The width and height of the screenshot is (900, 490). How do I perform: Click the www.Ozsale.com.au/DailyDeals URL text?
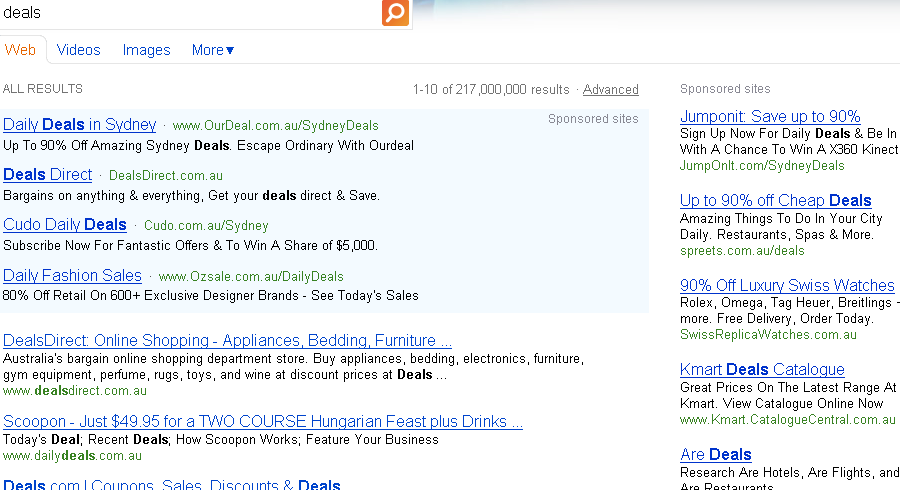(251, 277)
